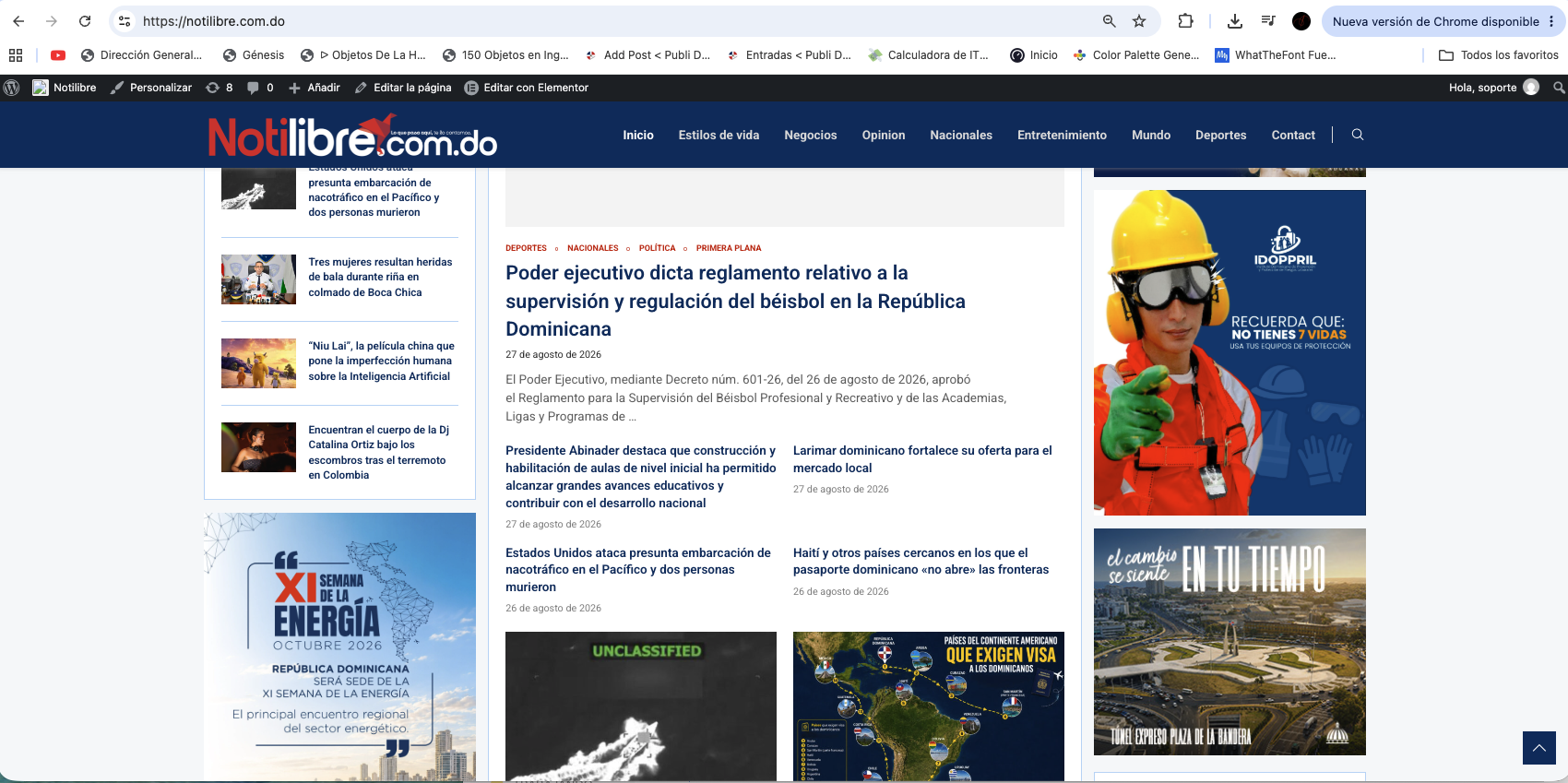Screen dimensions: 1568x783
Task: Open Haití pasaporte dominicano article
Action: tap(921, 561)
